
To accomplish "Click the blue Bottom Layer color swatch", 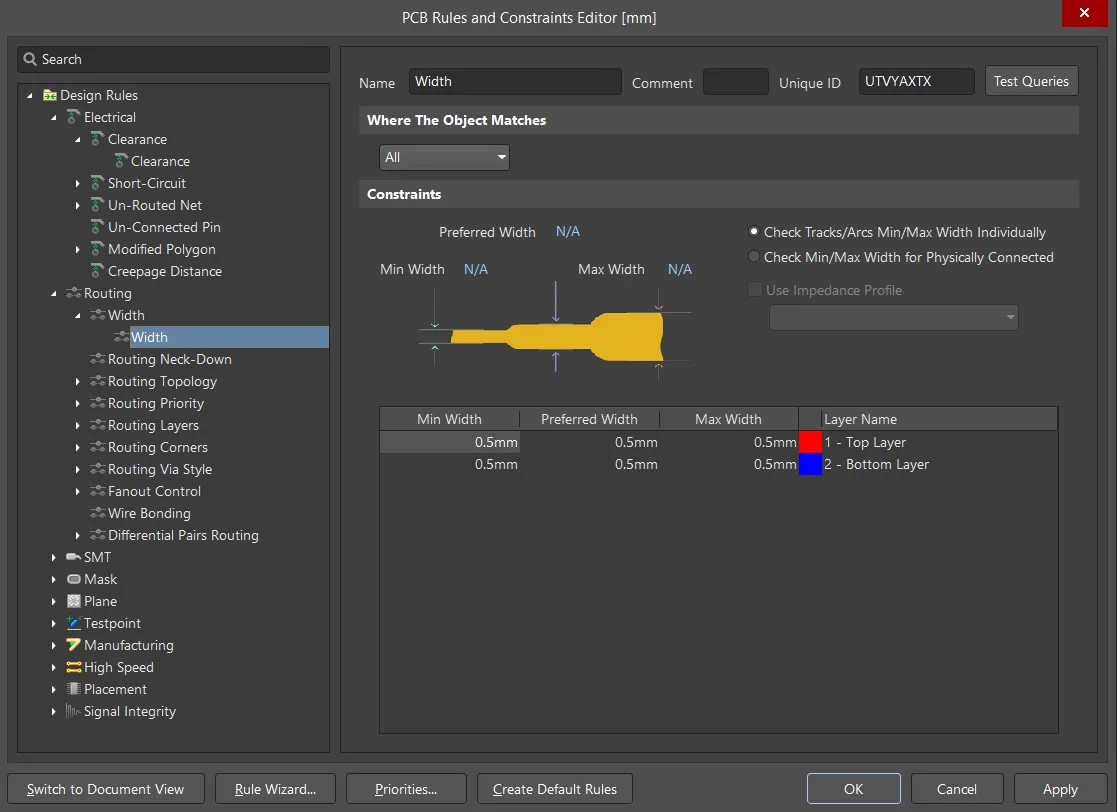I will (x=810, y=464).
